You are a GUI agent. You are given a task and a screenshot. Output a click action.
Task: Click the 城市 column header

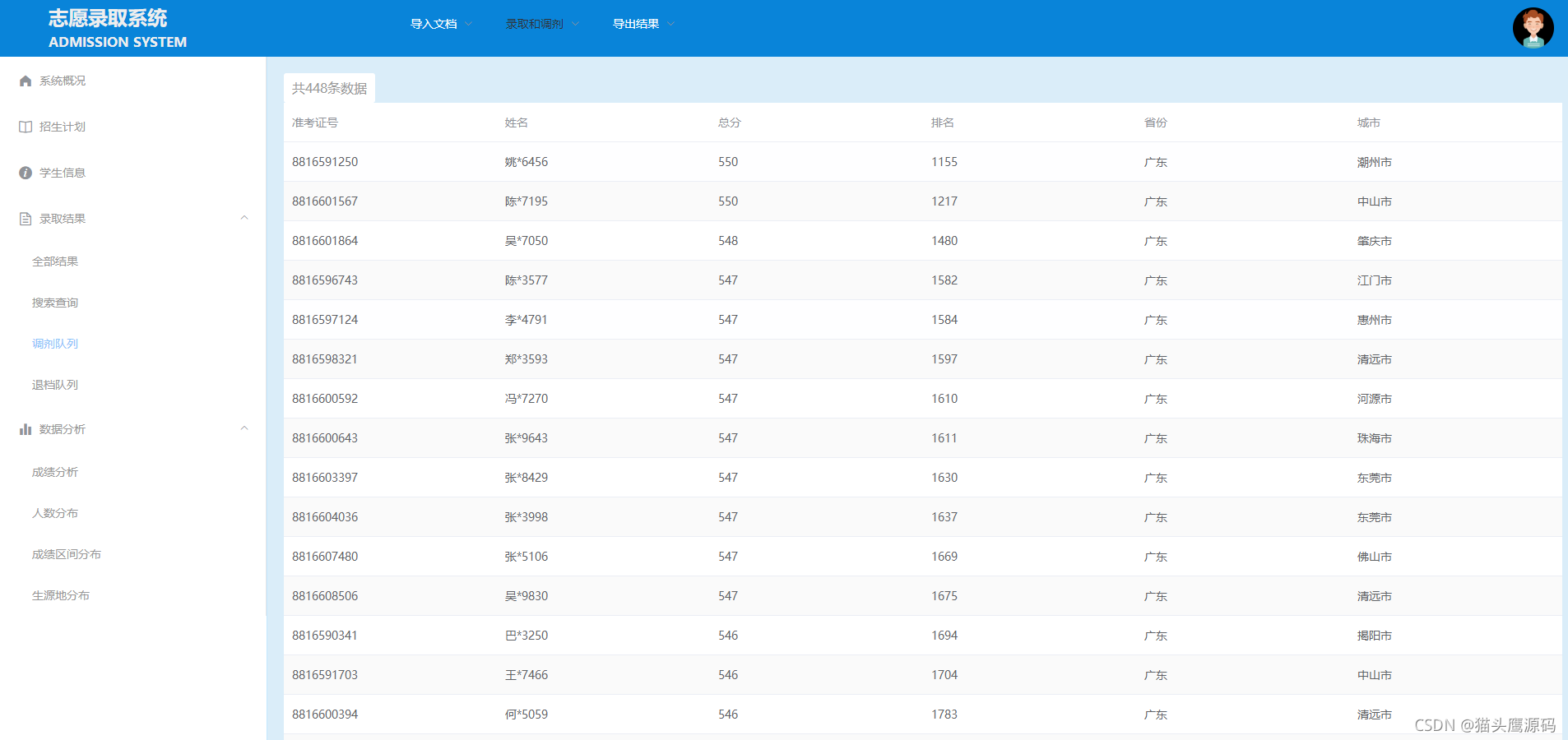(x=1369, y=123)
